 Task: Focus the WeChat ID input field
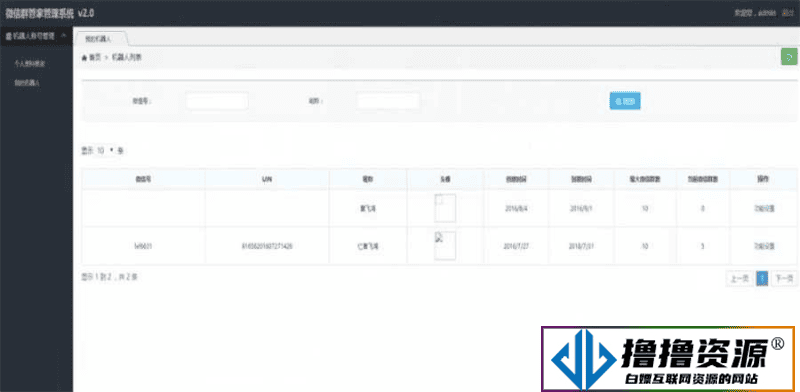pyautogui.click(x=217, y=101)
